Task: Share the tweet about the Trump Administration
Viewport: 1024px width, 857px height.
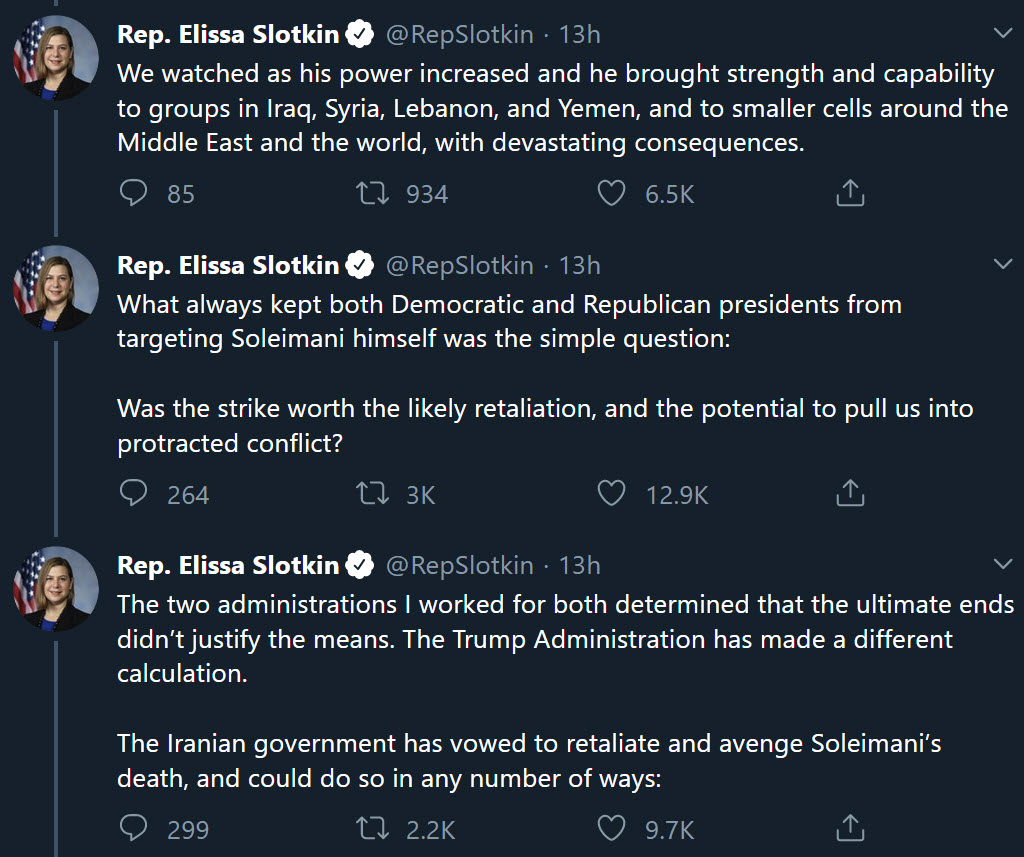Action: 849,828
